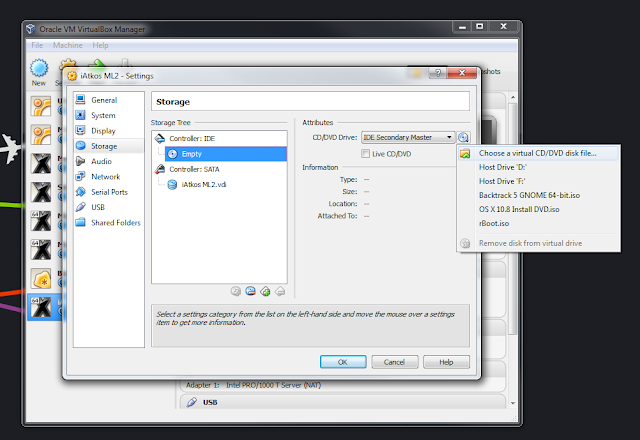640x440 pixels.
Task: Open the General settings category
Action: point(109,100)
